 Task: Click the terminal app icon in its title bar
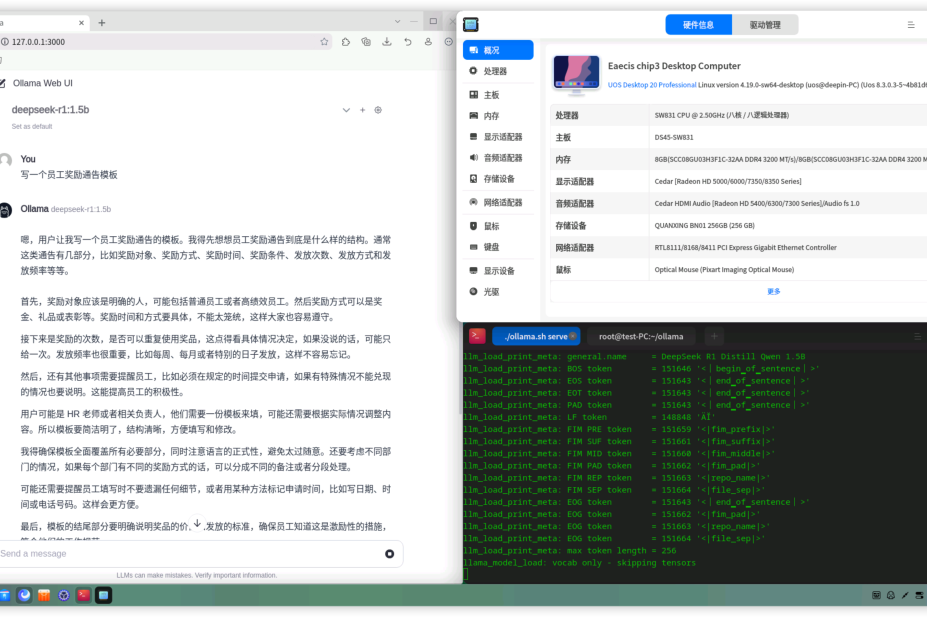click(x=477, y=336)
